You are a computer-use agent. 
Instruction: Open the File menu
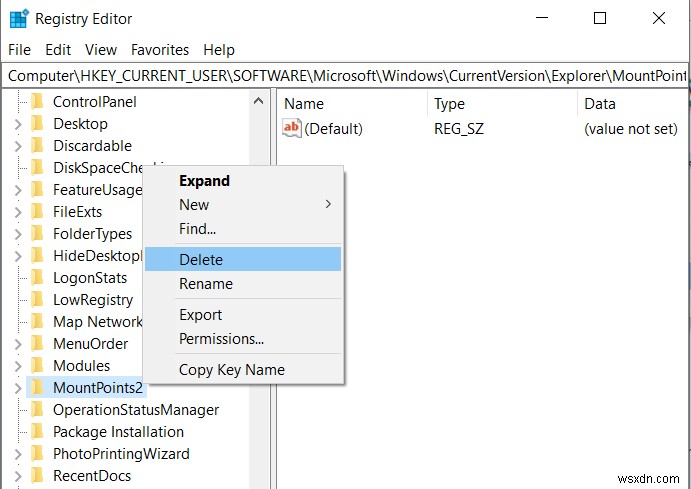(x=19, y=50)
